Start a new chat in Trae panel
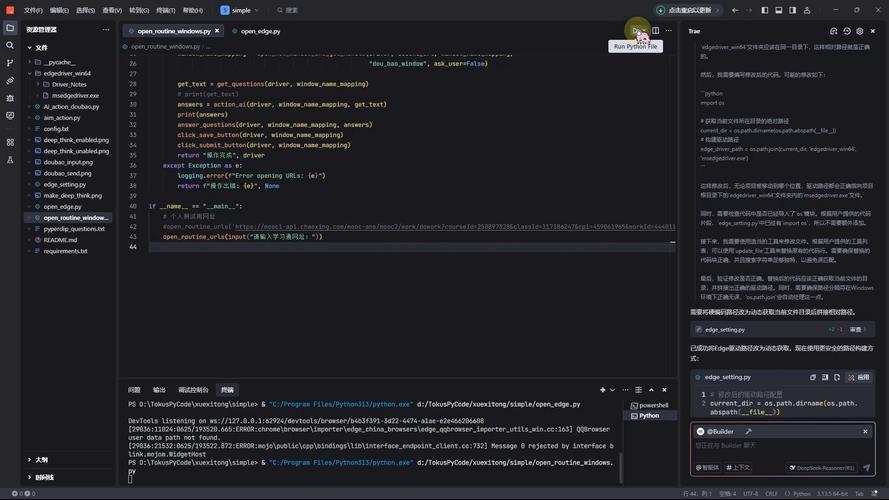The width and height of the screenshot is (889, 500). [833, 31]
